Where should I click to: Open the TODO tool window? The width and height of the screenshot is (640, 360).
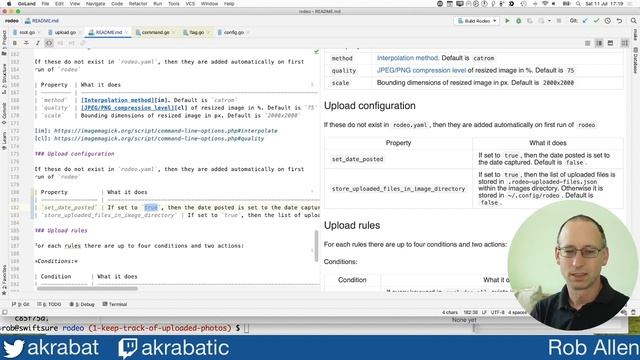(49, 304)
